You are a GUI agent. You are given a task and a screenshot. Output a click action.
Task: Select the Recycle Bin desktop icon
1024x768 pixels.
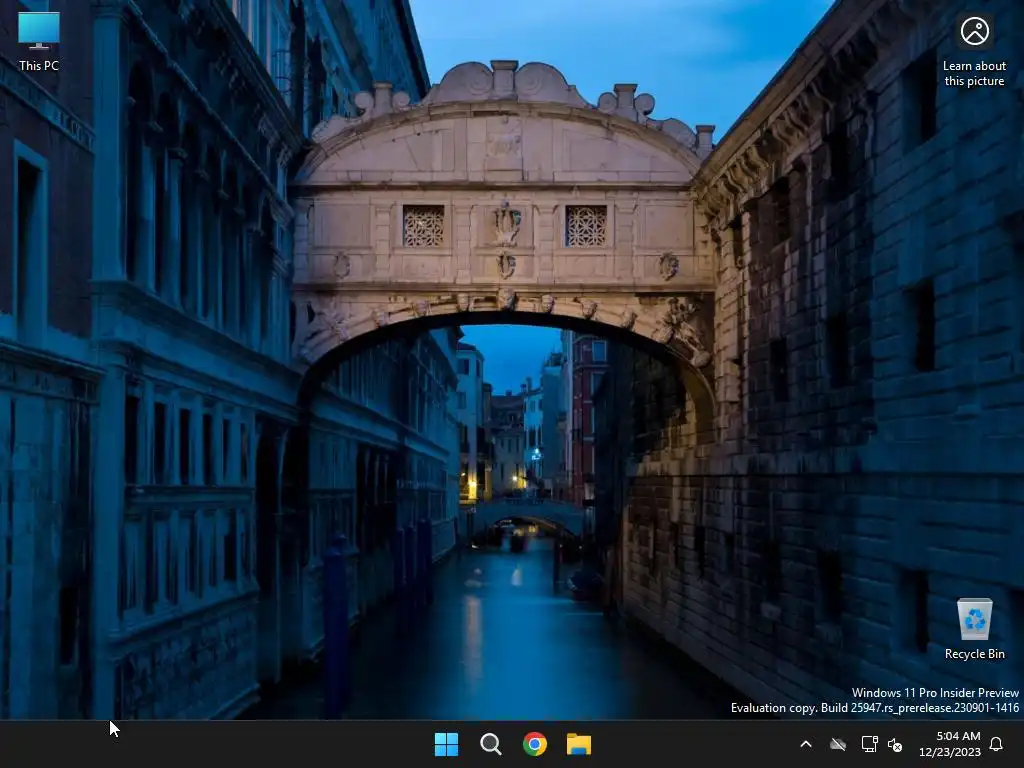974,628
